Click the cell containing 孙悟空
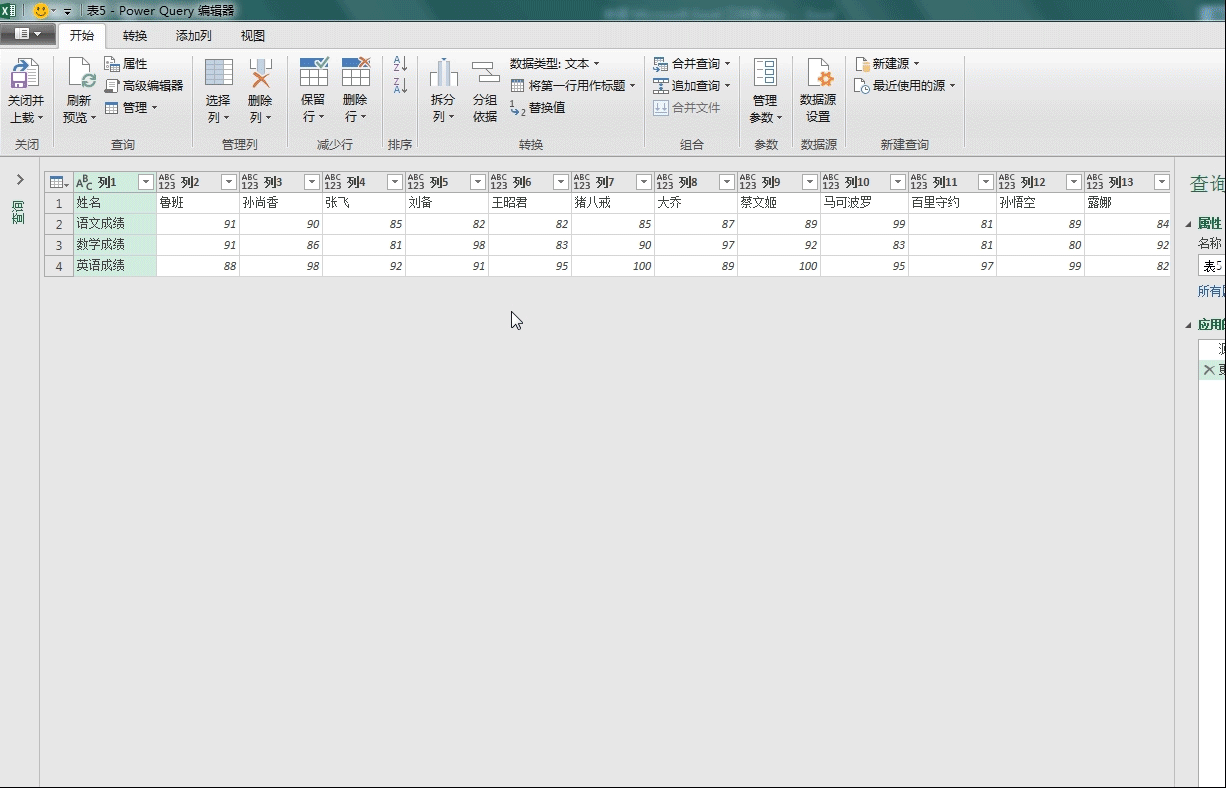Screen dimensions: 1226x788 (x=1040, y=203)
